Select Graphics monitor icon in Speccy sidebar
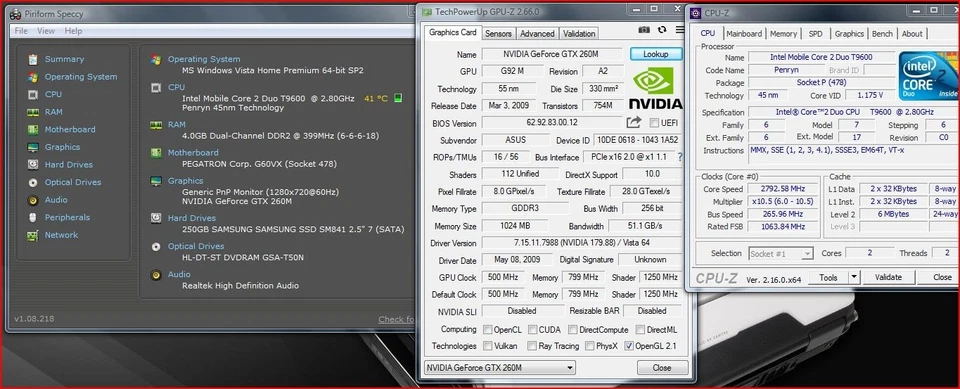The width and height of the screenshot is (960, 389). coord(33,147)
